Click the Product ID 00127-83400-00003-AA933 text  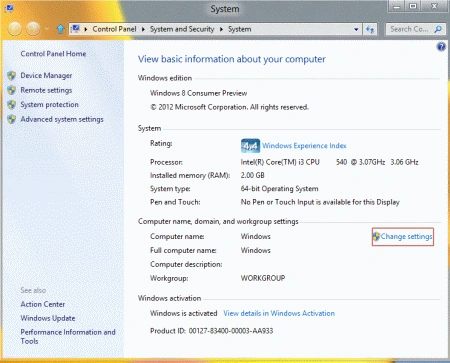pos(212,331)
